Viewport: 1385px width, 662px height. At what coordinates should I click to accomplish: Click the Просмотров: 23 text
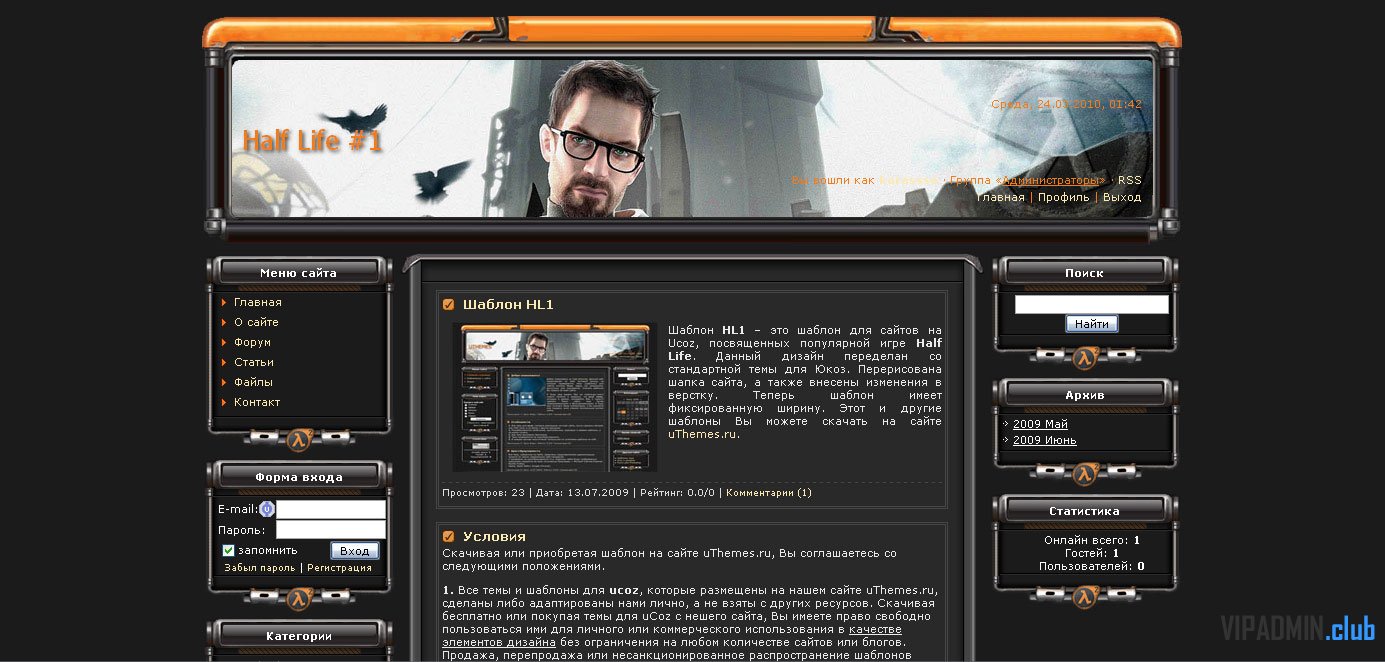pos(483,492)
